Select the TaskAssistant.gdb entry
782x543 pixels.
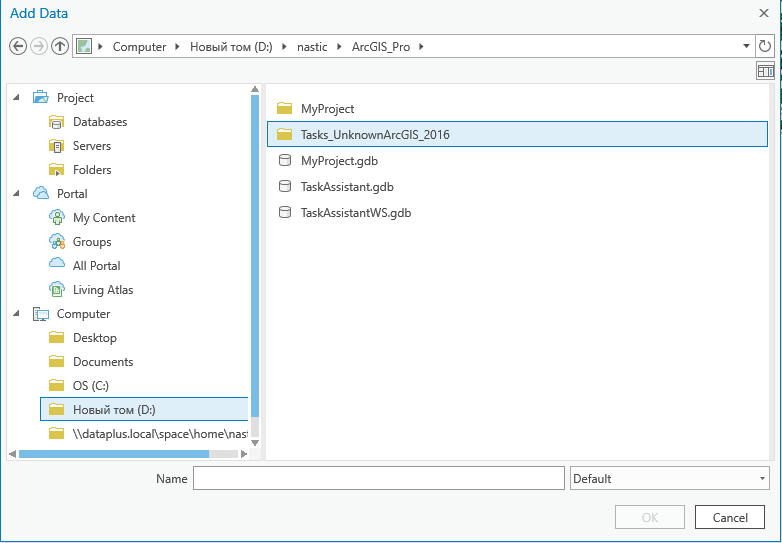pos(347,187)
